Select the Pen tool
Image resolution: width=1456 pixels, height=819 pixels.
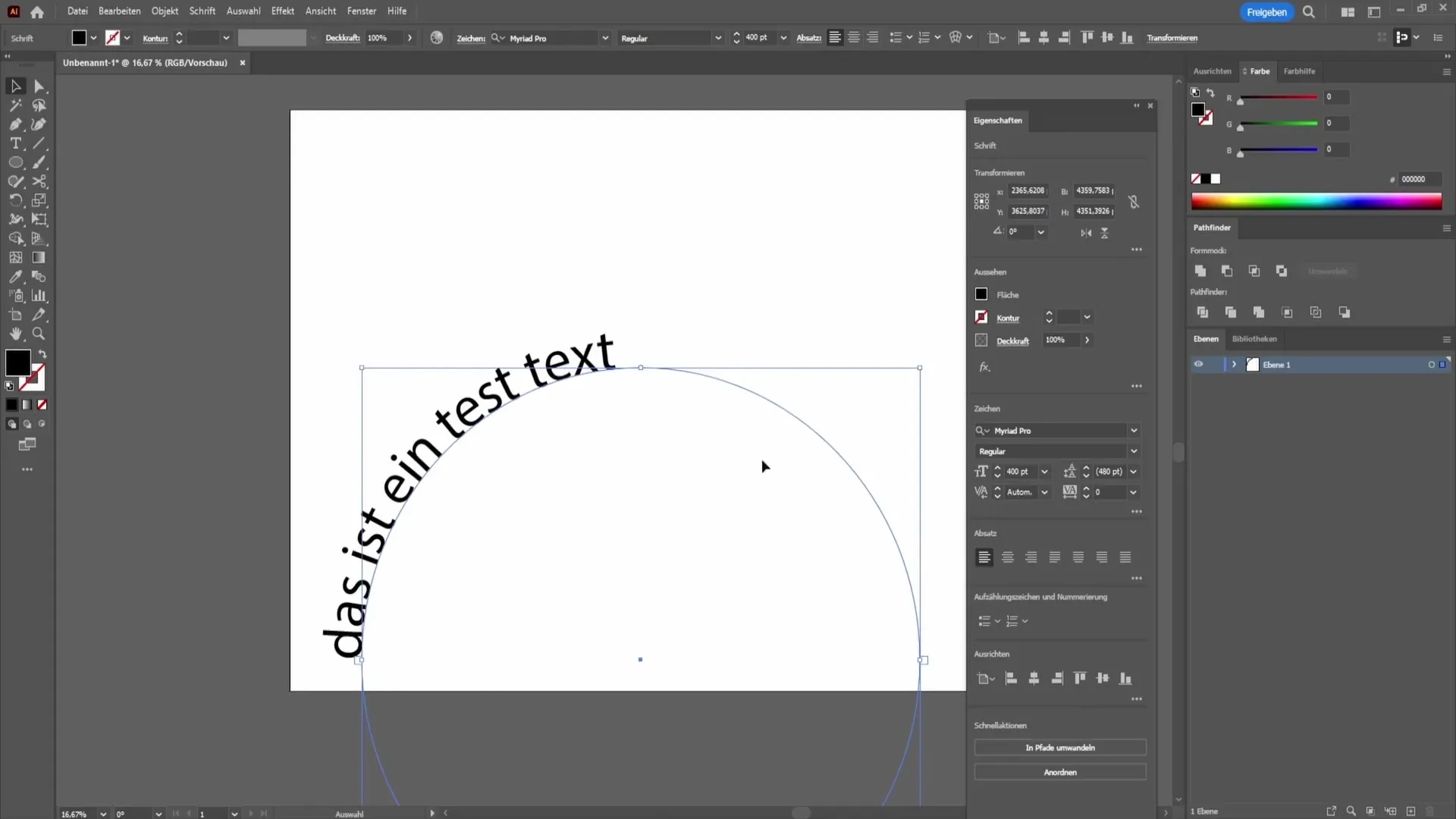coord(15,124)
